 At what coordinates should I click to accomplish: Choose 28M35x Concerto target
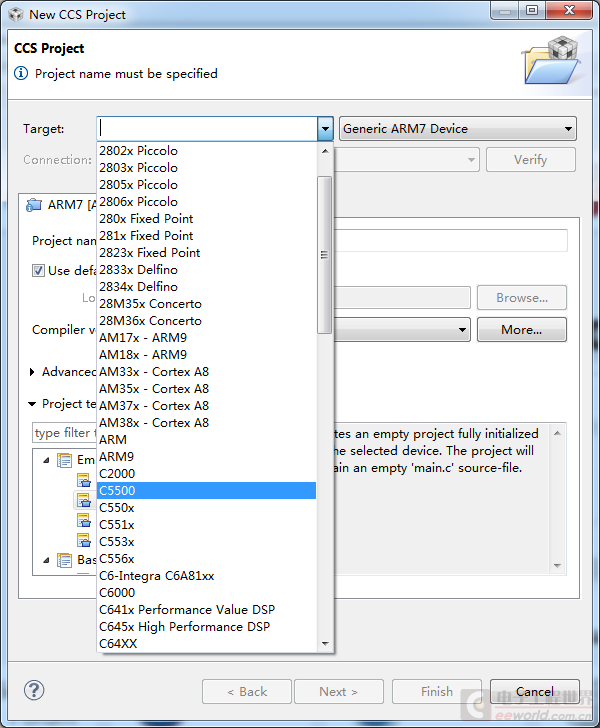click(x=207, y=304)
